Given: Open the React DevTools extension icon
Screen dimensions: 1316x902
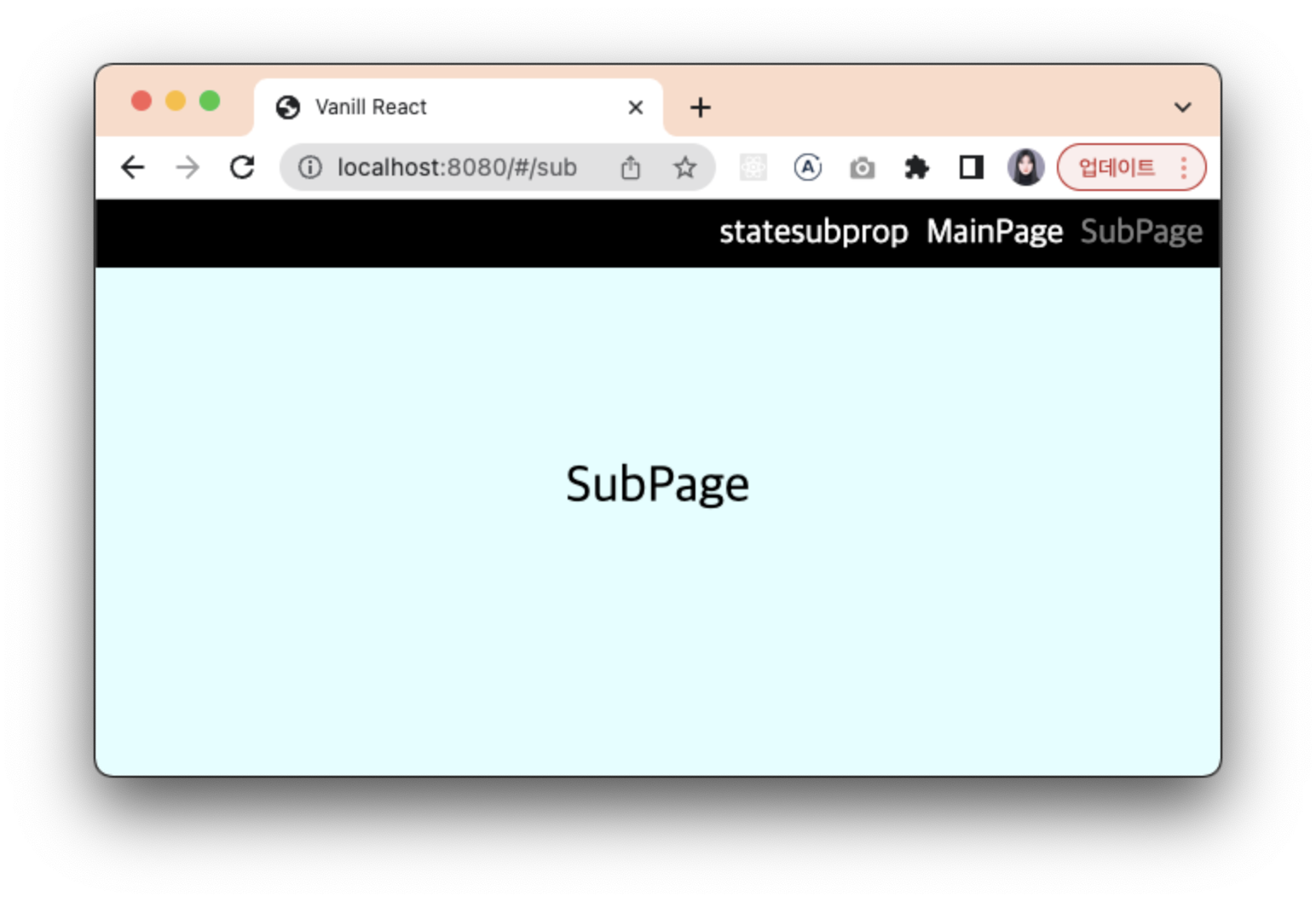Looking at the screenshot, I should click(753, 167).
